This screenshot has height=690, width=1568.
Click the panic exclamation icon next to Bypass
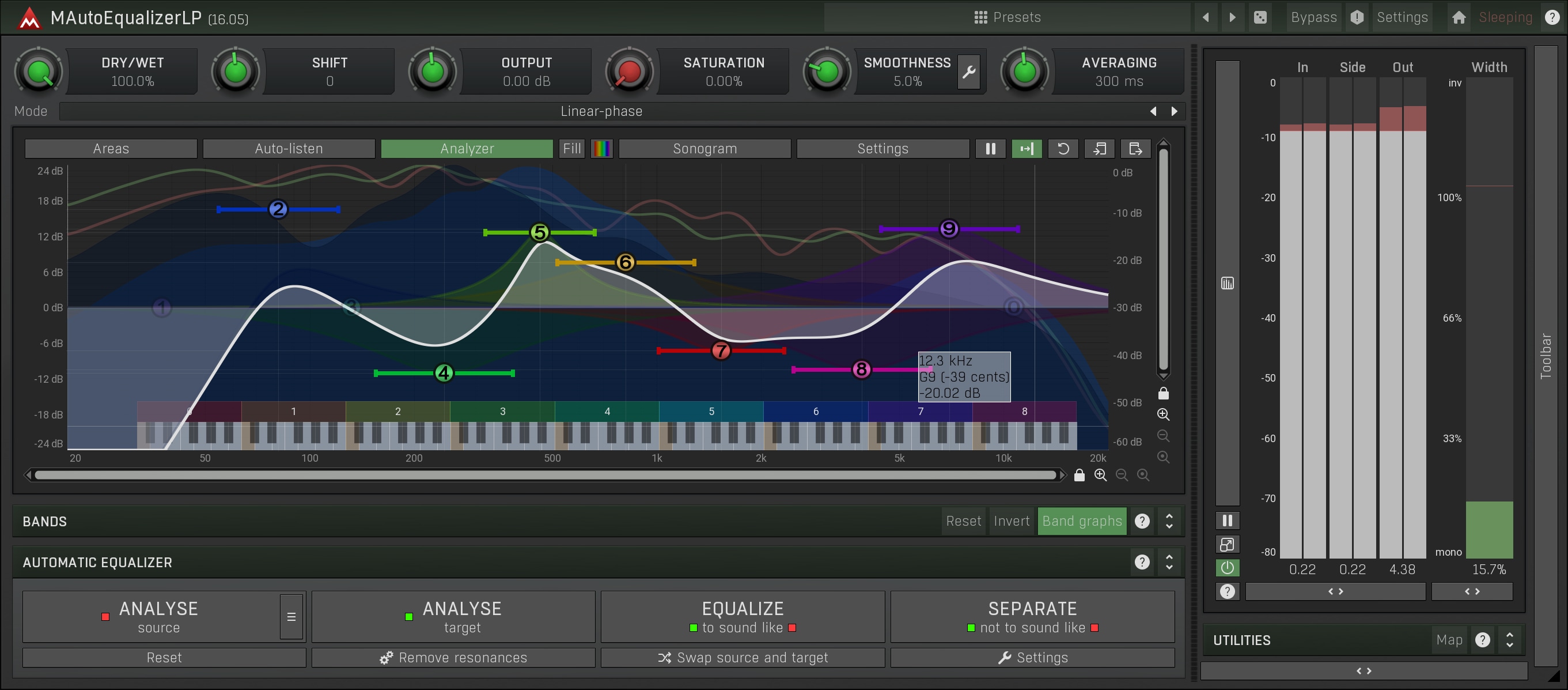pos(1357,18)
